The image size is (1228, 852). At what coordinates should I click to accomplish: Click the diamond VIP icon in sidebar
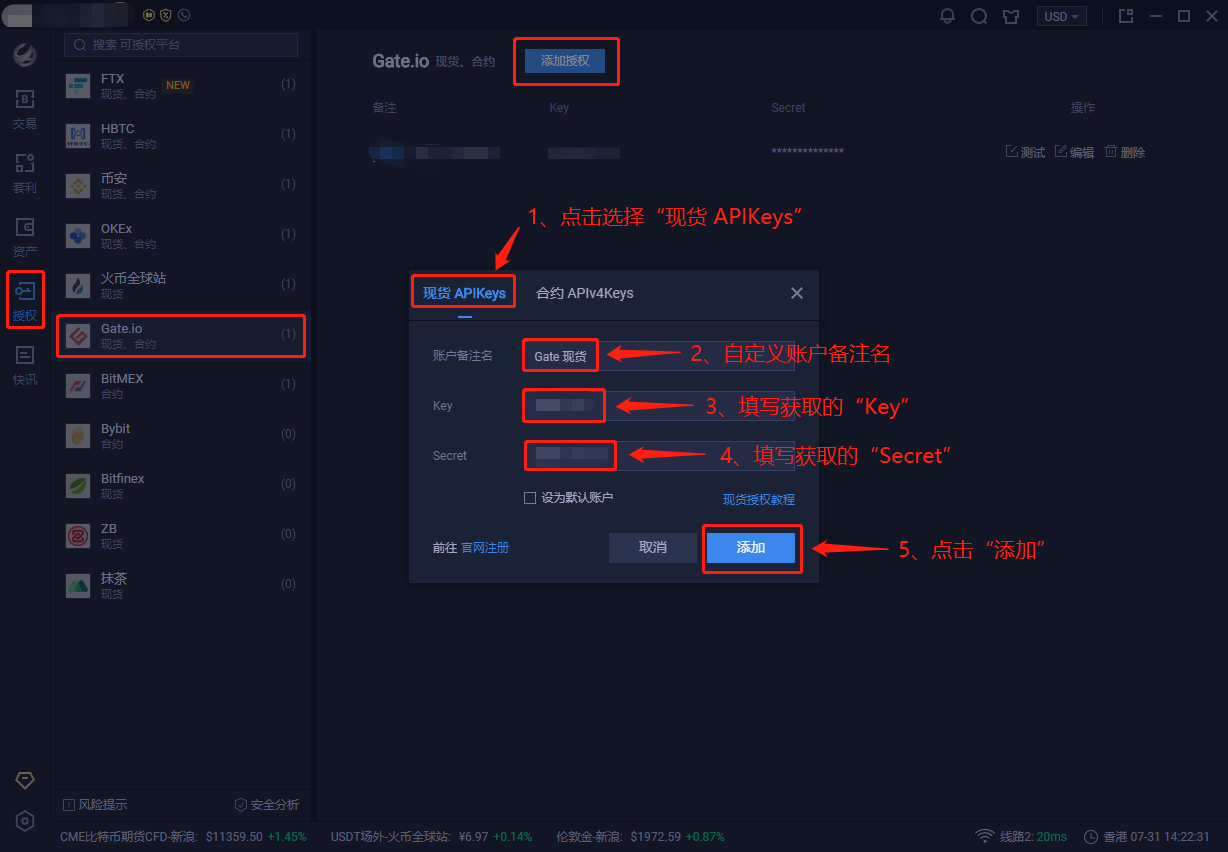[25, 780]
